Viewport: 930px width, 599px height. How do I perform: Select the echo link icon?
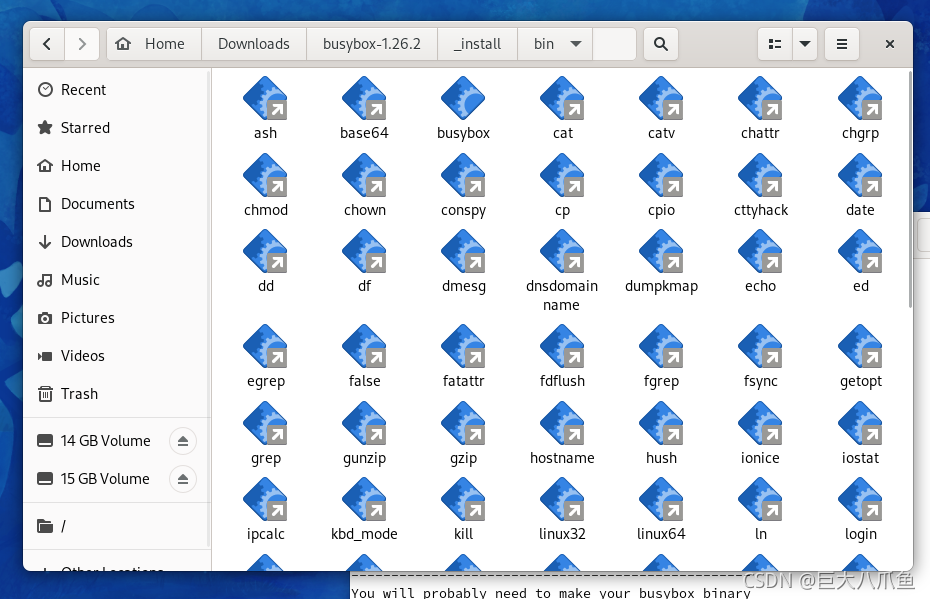pos(760,251)
